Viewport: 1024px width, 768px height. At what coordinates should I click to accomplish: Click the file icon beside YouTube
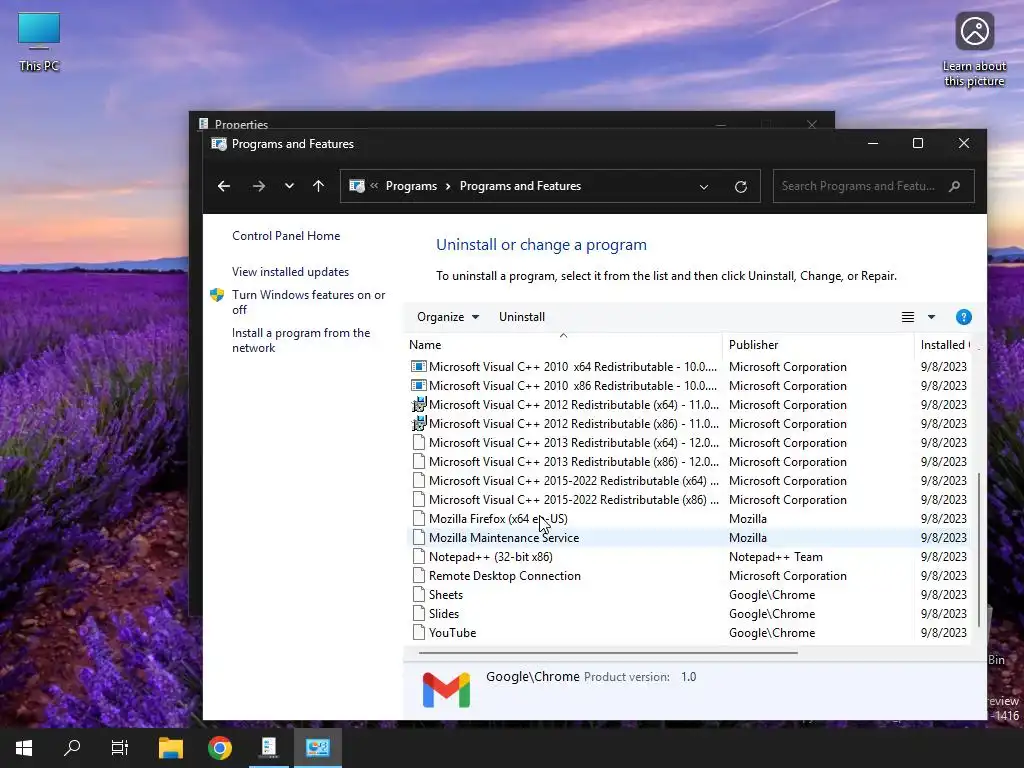419,632
